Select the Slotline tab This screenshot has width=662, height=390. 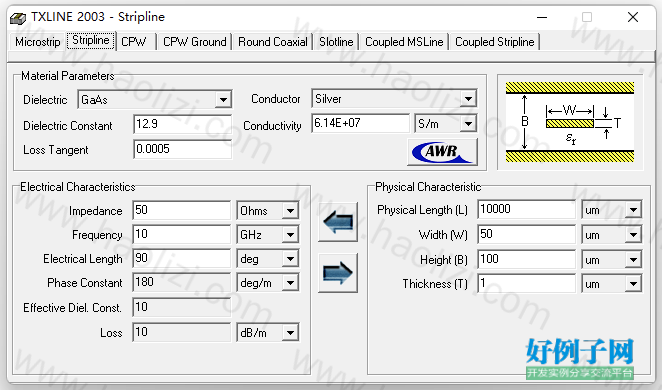pyautogui.click(x=336, y=42)
